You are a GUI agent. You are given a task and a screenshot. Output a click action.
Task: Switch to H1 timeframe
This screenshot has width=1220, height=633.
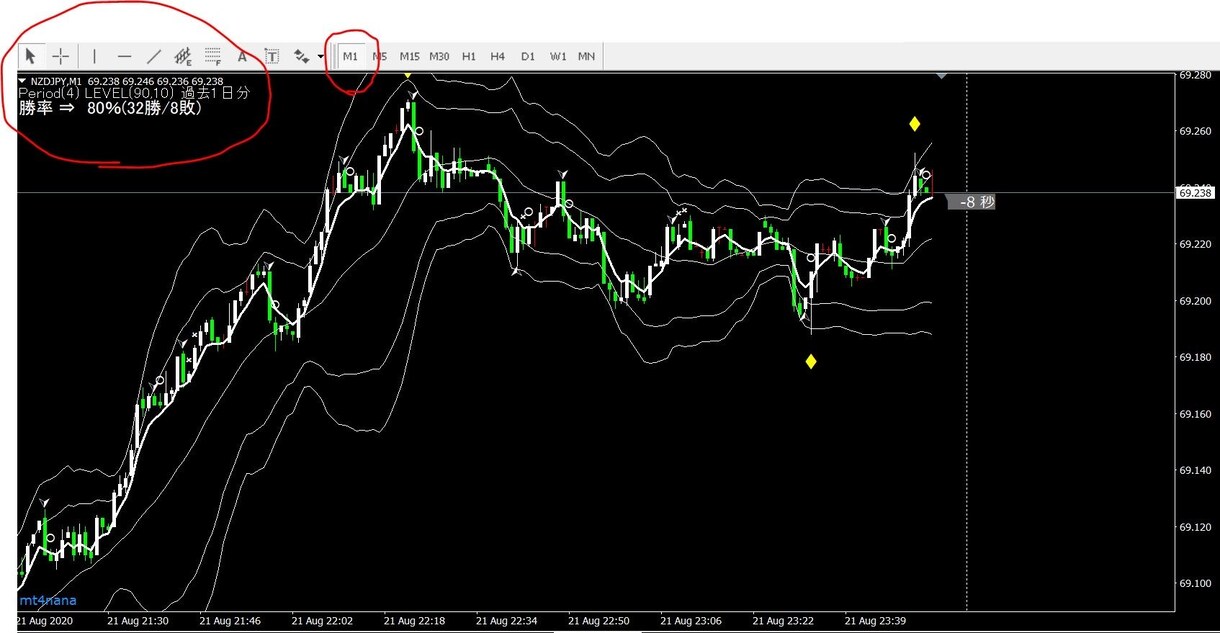[469, 56]
